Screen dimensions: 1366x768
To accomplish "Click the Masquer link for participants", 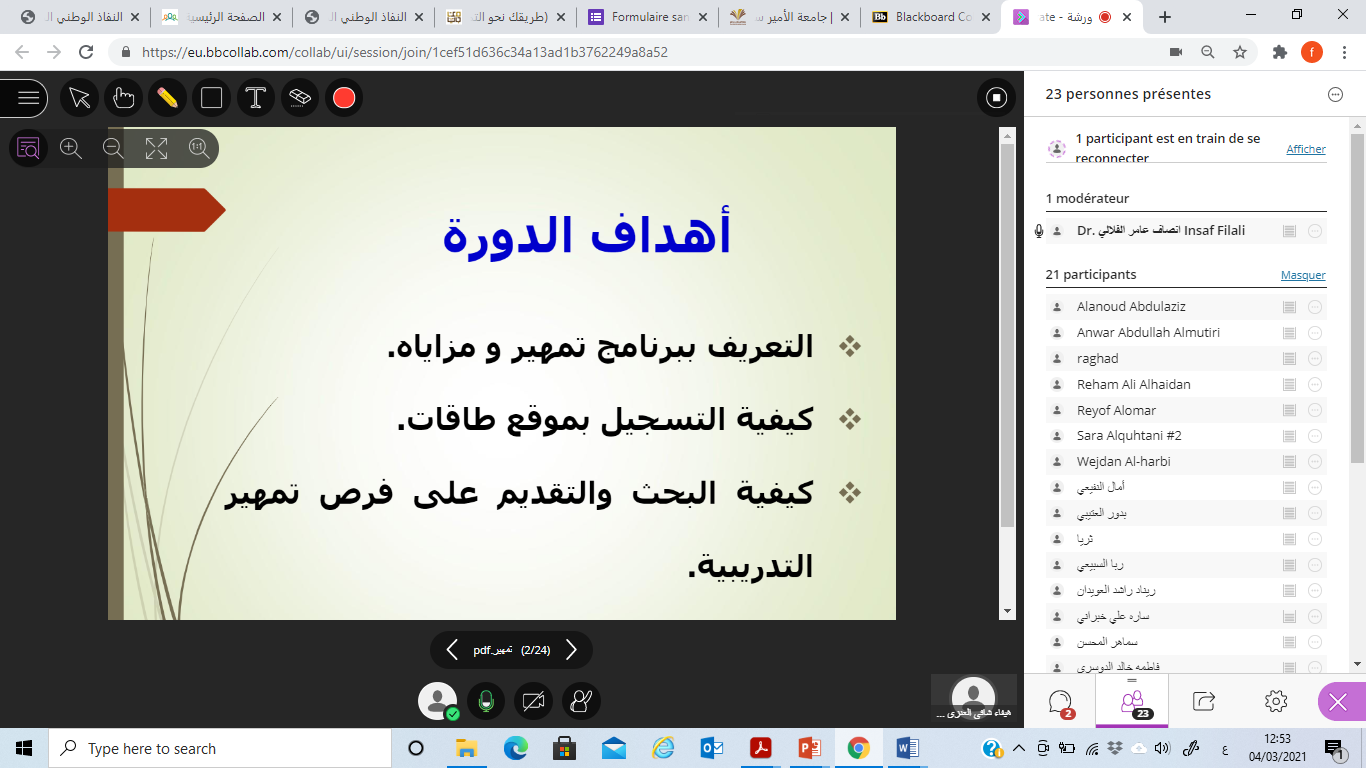I will 1303,275.
